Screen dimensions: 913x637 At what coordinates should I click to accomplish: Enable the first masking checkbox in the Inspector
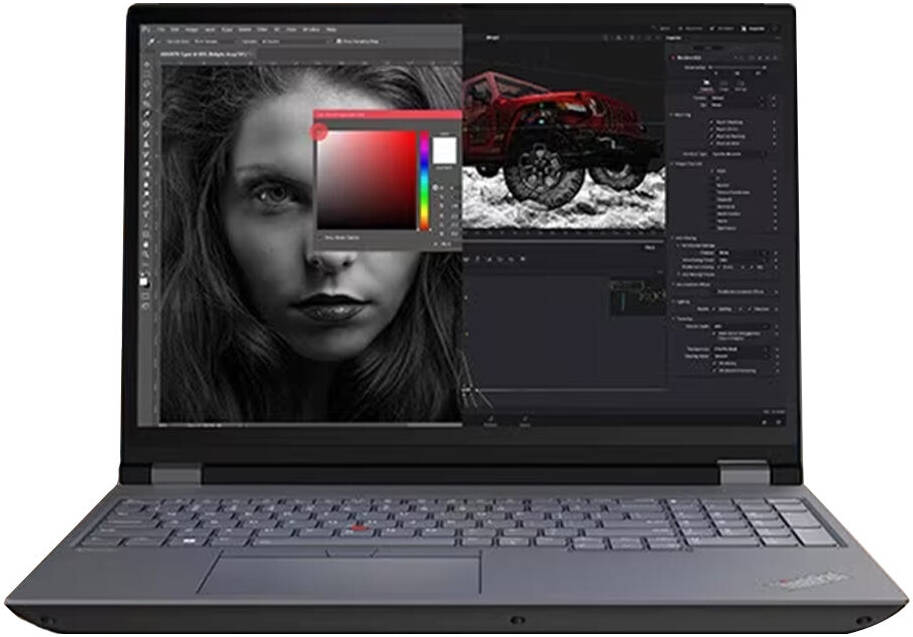(x=712, y=122)
